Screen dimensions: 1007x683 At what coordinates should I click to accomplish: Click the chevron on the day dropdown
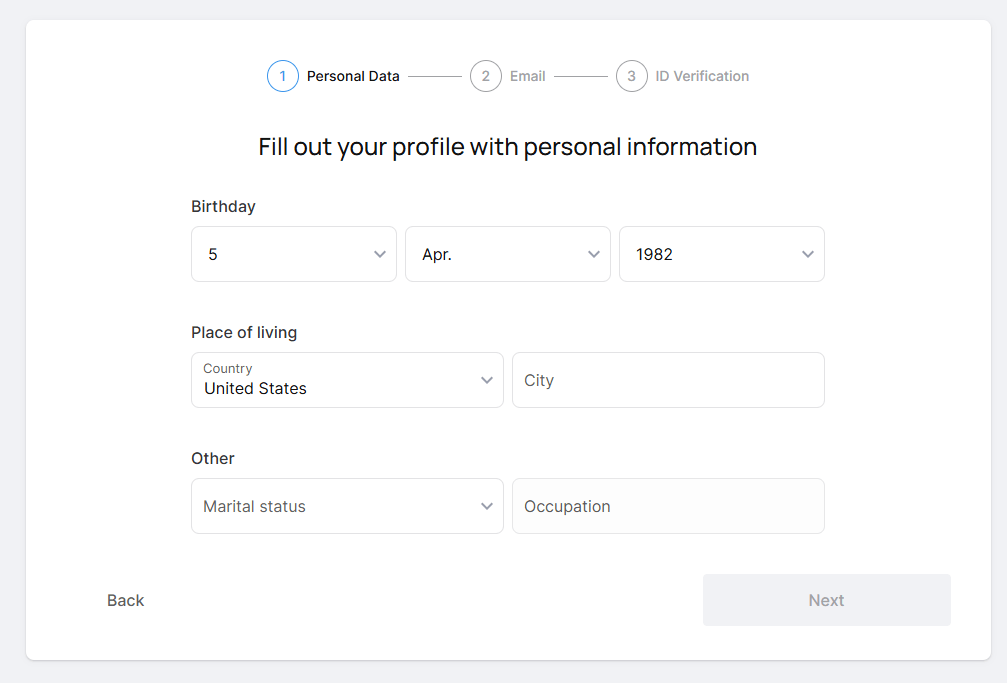(380, 254)
